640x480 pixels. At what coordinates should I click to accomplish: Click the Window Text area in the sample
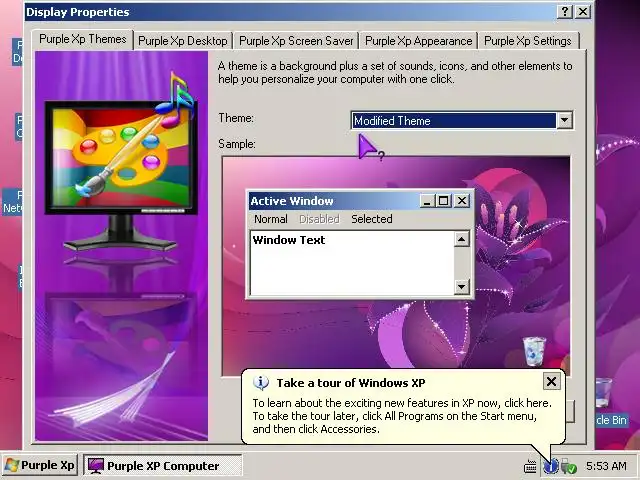click(x=352, y=263)
